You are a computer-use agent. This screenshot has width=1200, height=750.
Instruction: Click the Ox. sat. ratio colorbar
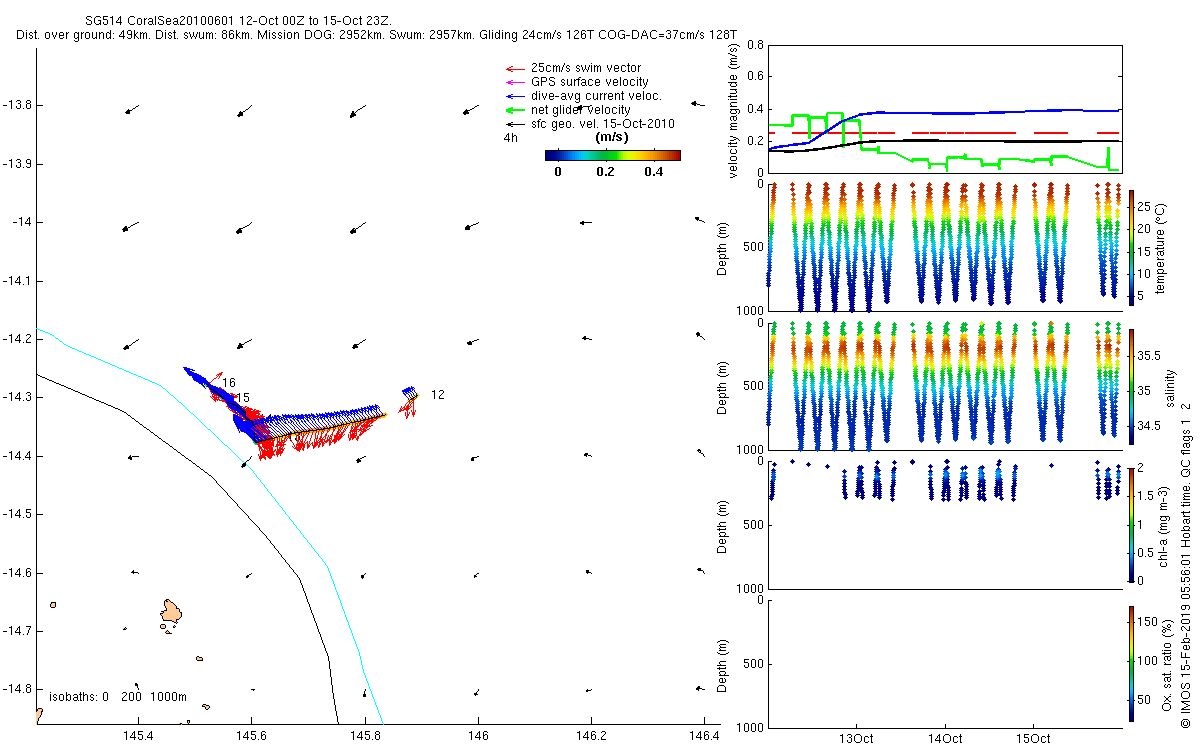coord(1131,661)
